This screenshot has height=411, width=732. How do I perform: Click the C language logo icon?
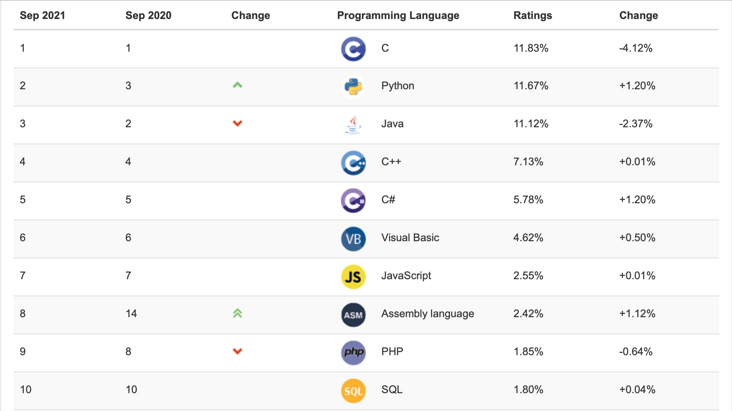tap(353, 49)
